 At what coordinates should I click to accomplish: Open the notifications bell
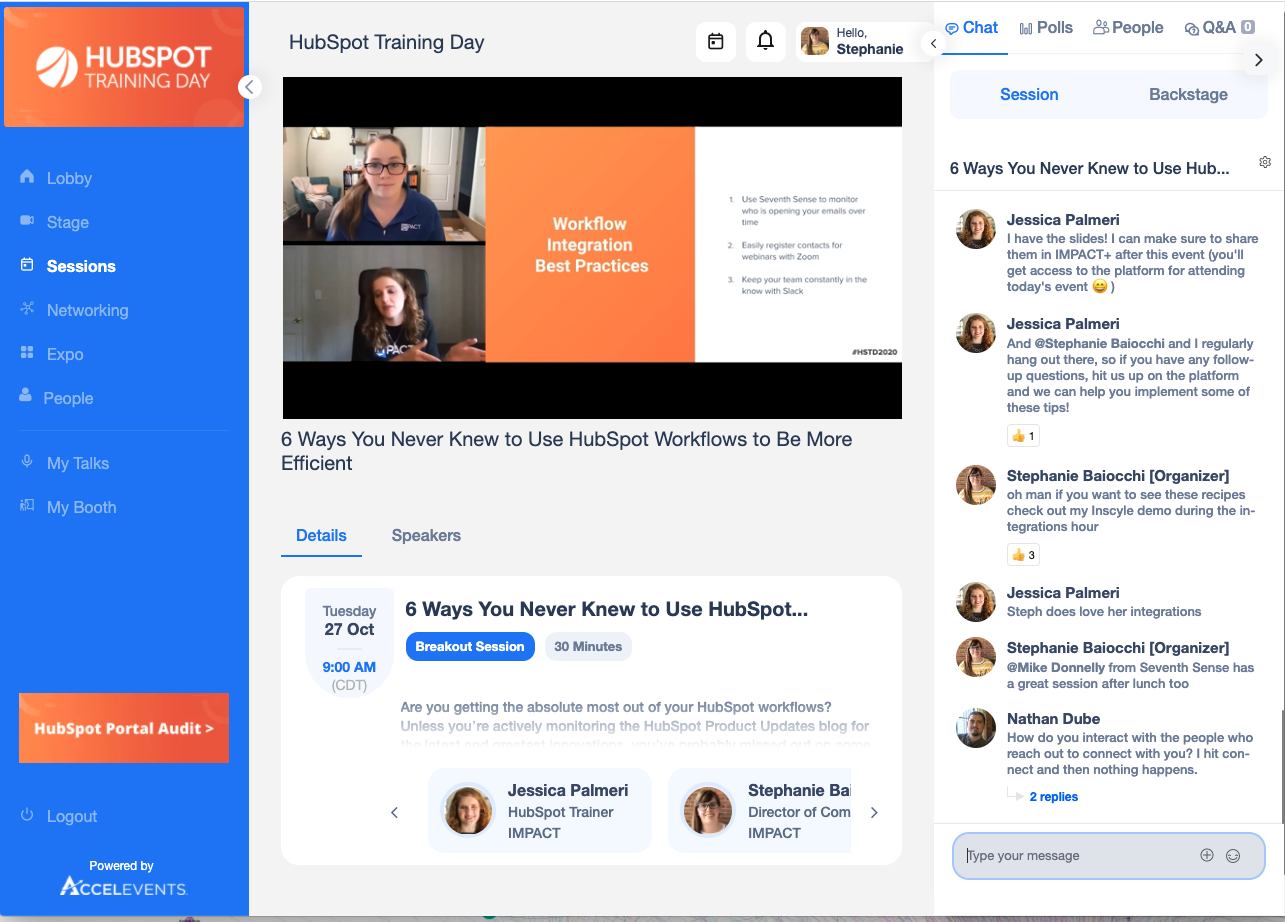pos(766,42)
